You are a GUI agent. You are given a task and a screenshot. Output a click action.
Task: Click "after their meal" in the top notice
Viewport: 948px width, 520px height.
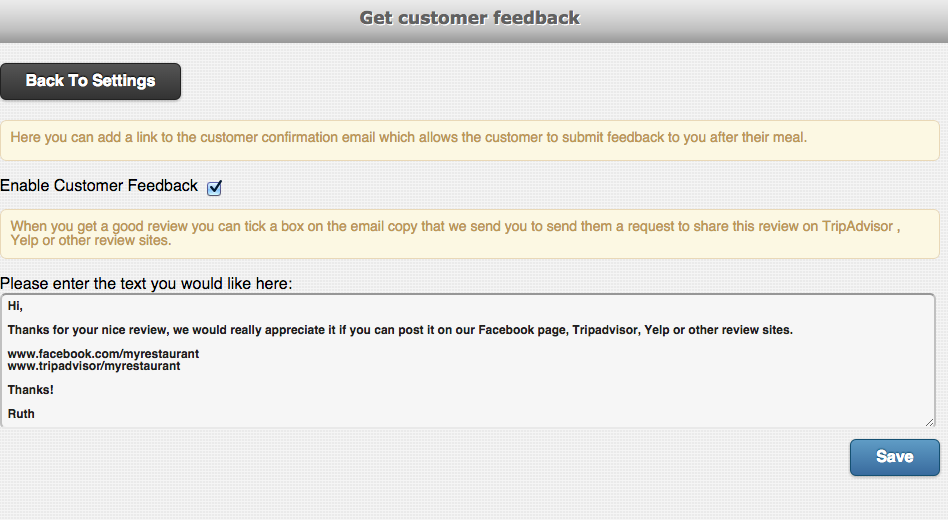click(x=758, y=137)
